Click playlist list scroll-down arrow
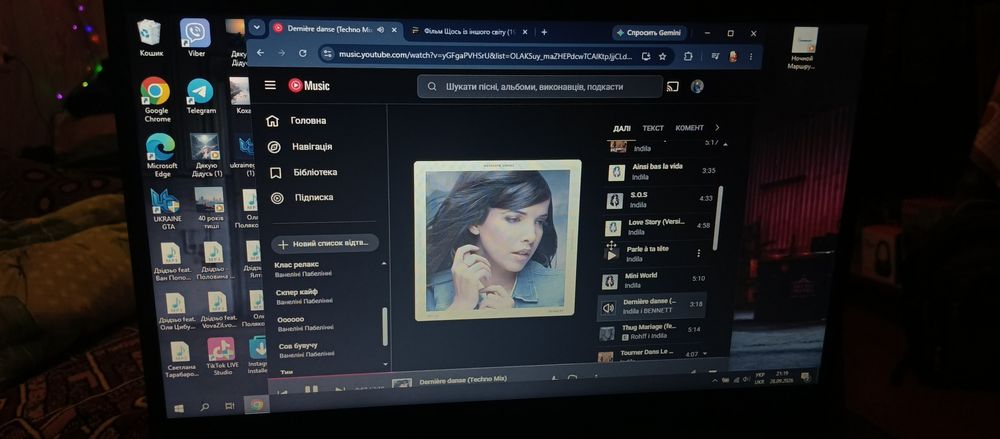This screenshot has width=1000, height=439. coord(385,364)
